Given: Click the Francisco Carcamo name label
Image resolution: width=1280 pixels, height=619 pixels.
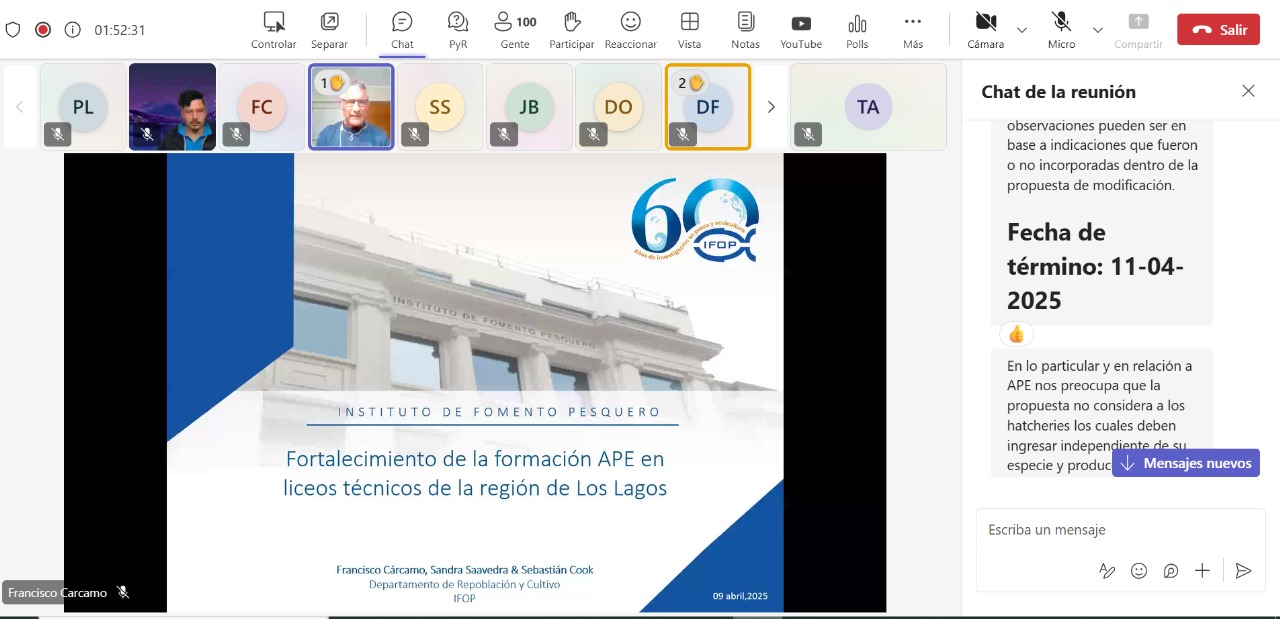Looking at the screenshot, I should click(x=57, y=593).
